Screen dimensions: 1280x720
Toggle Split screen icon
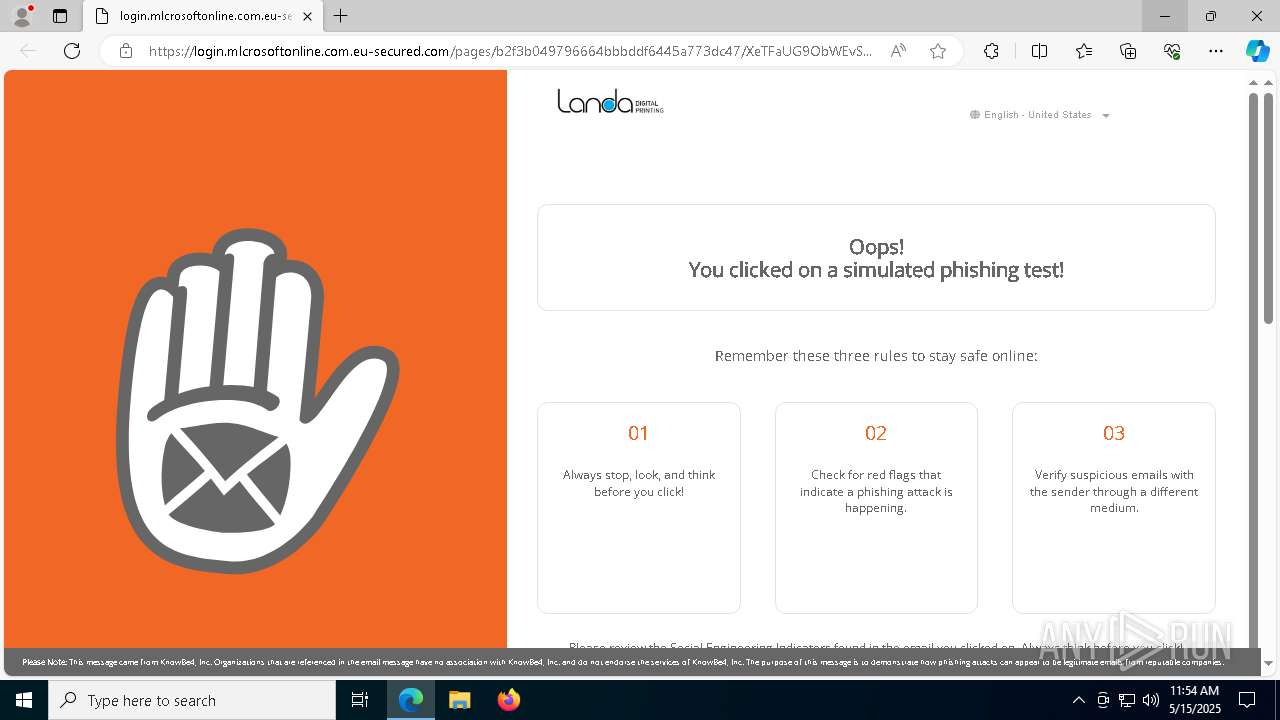[x=1039, y=51]
